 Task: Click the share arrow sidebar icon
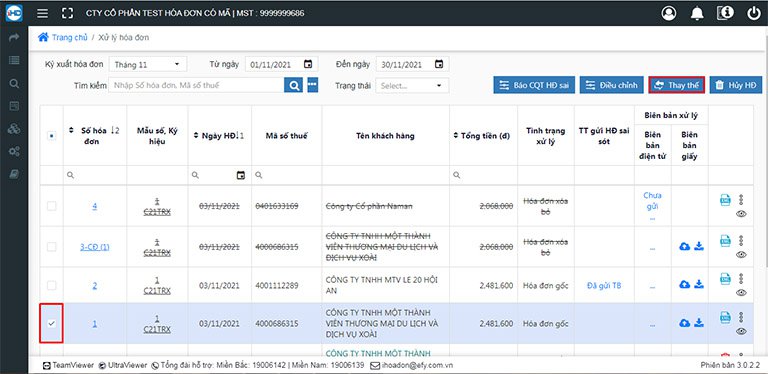(x=14, y=37)
